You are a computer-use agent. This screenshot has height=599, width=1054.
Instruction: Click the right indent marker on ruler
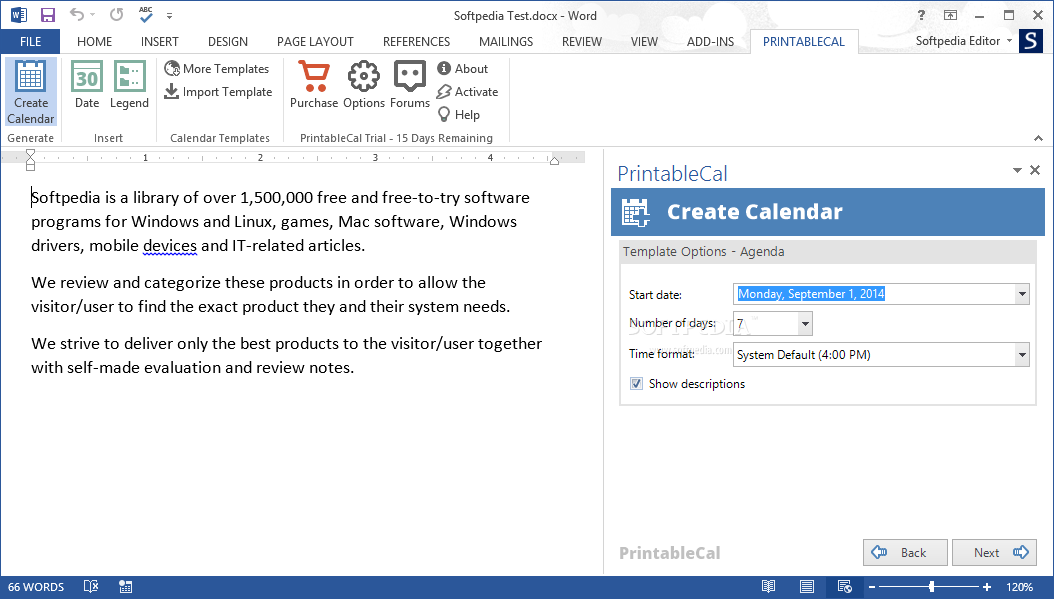[554, 160]
